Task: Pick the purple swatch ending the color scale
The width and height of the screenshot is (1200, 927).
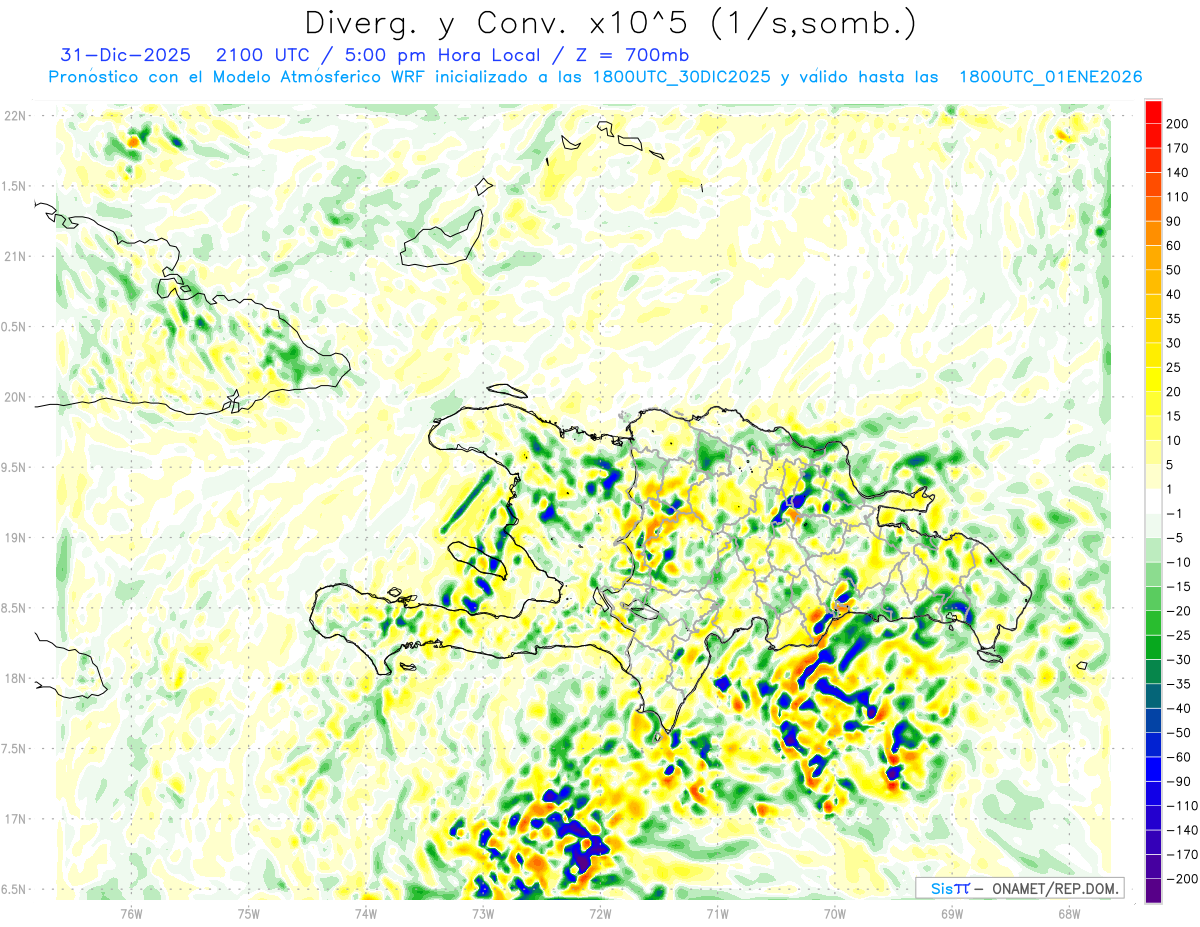Action: 1153,890
